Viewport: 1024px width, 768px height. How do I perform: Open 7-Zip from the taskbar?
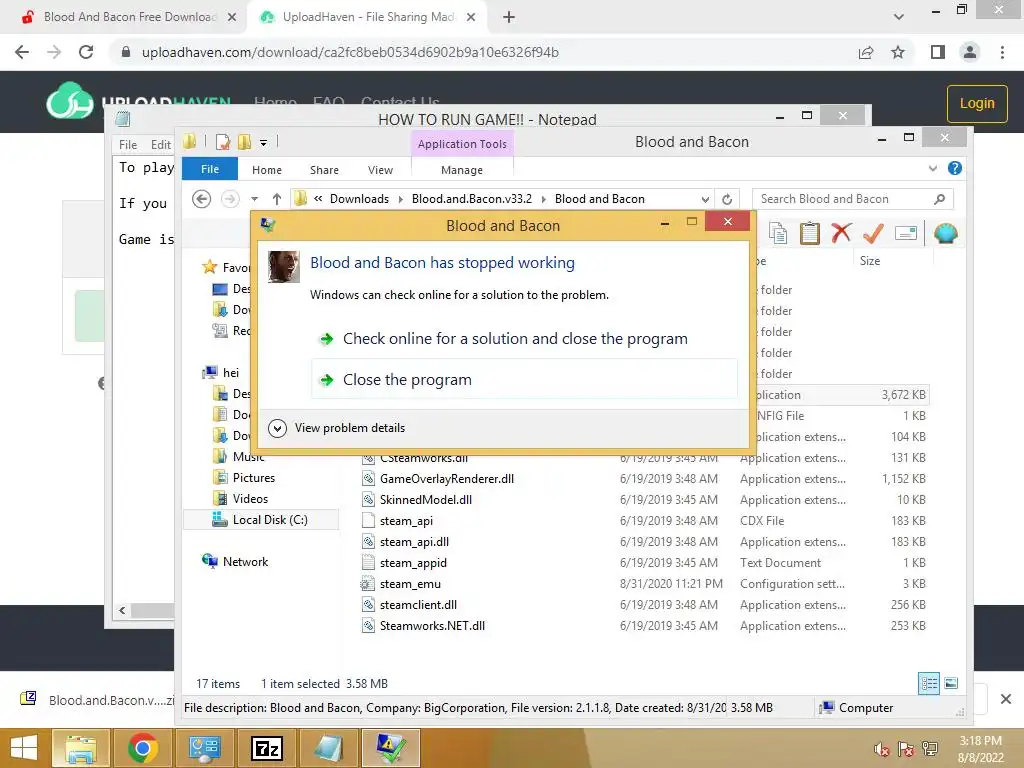tap(267, 748)
